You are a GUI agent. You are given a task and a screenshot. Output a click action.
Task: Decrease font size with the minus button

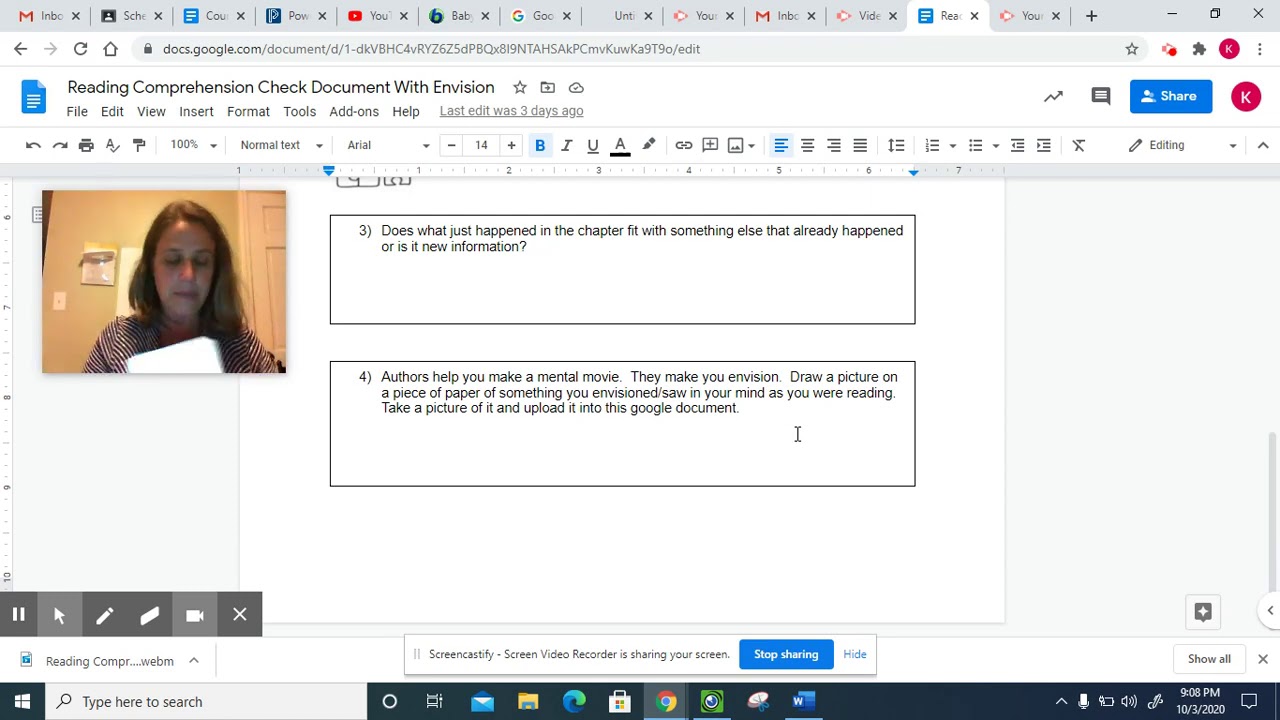(x=451, y=145)
